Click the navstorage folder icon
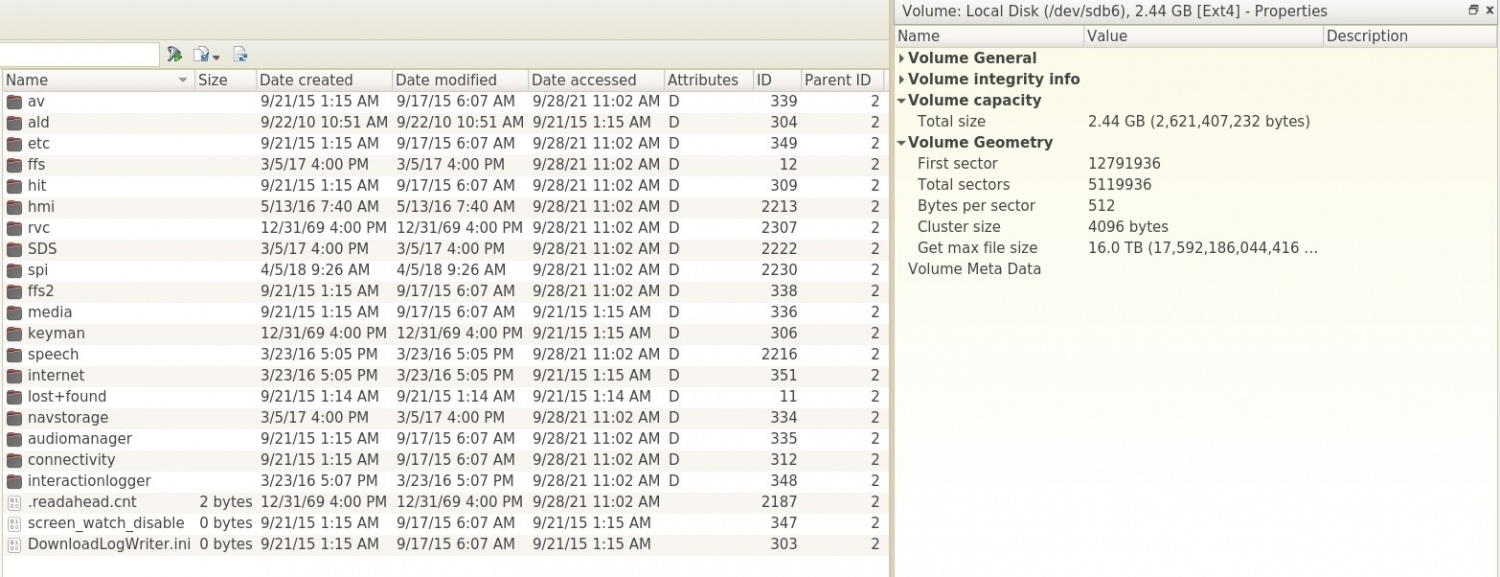The image size is (1500, 577). point(14,417)
